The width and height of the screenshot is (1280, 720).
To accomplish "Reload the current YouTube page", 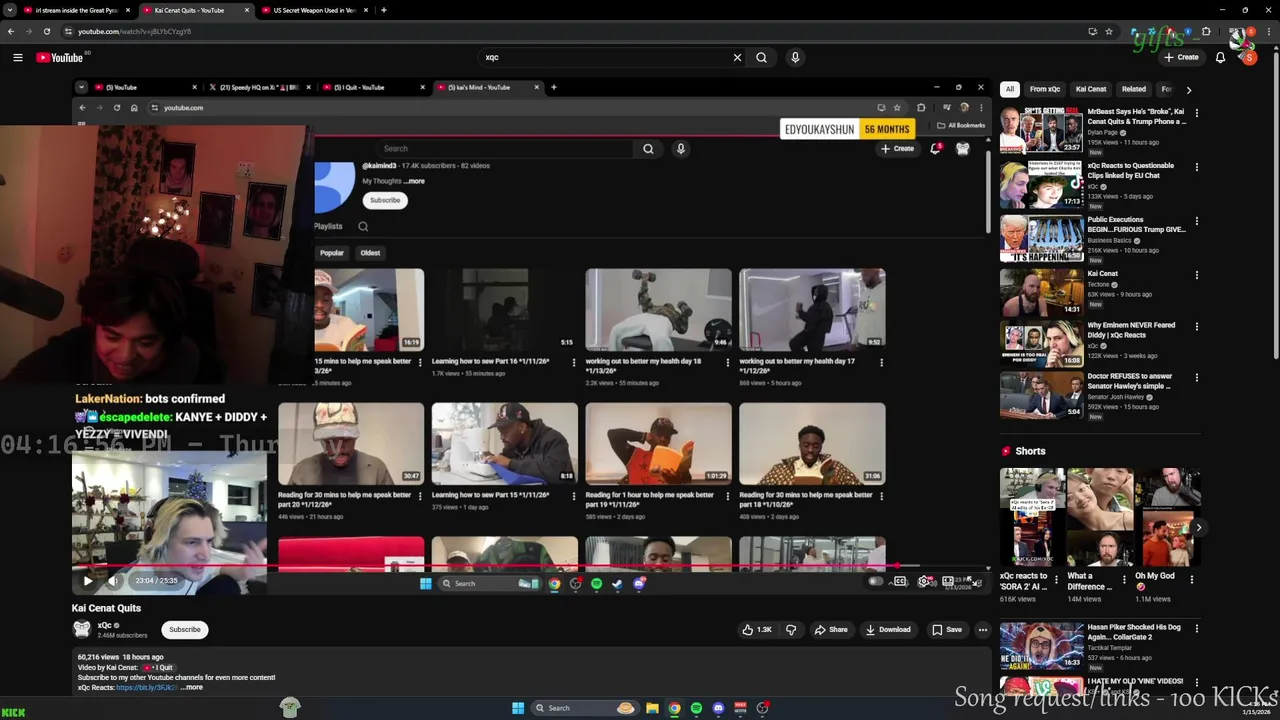I will point(46,31).
